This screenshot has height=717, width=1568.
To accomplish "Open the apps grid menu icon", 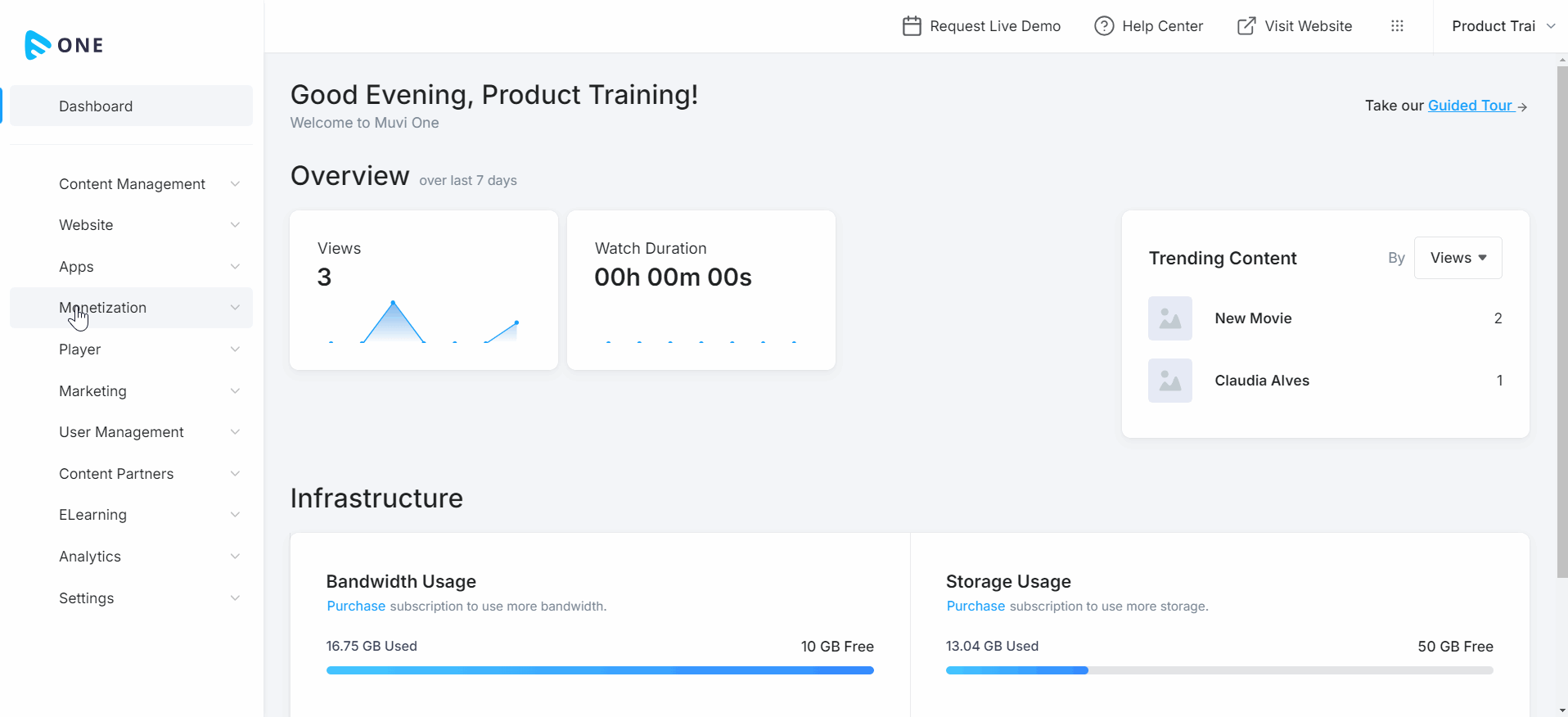I will click(1397, 26).
